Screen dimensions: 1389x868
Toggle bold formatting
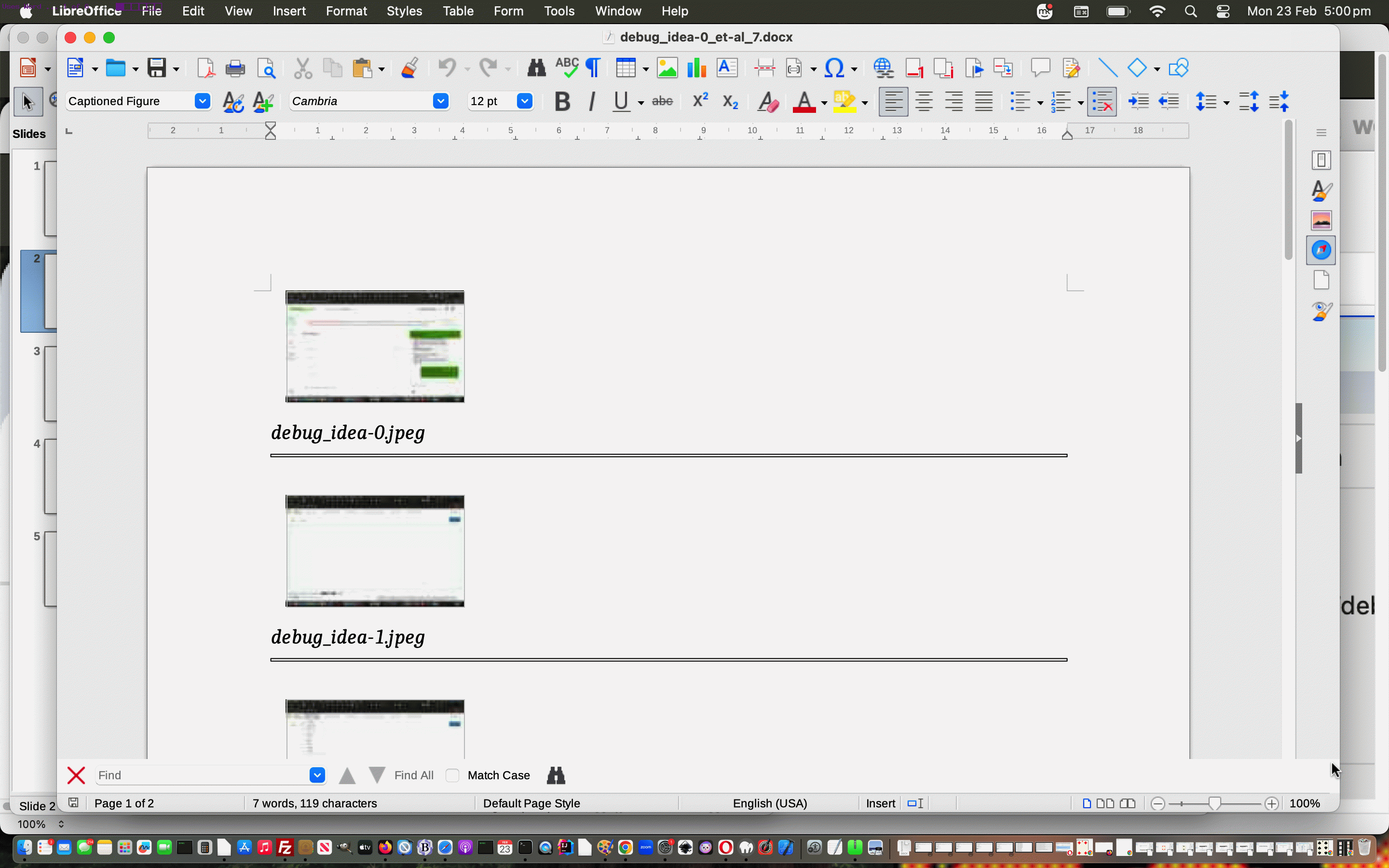click(x=562, y=101)
